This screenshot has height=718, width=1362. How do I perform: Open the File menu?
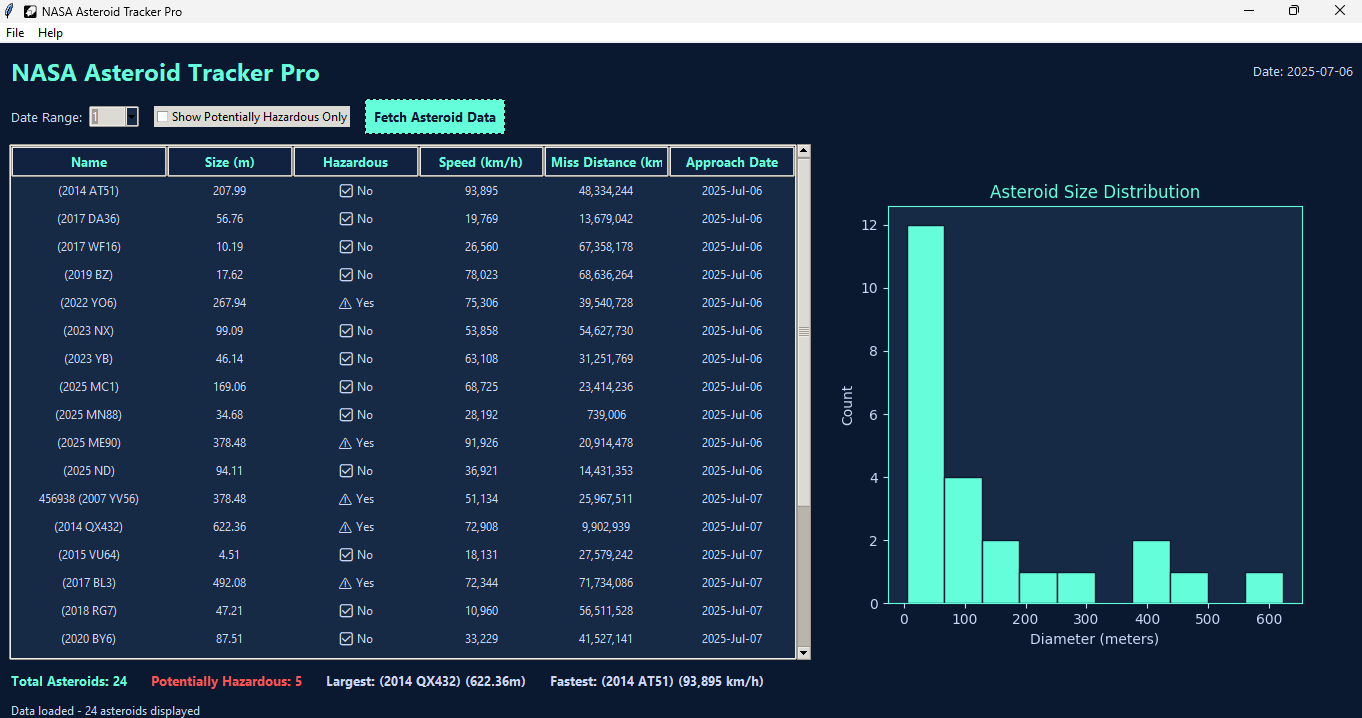tap(15, 33)
